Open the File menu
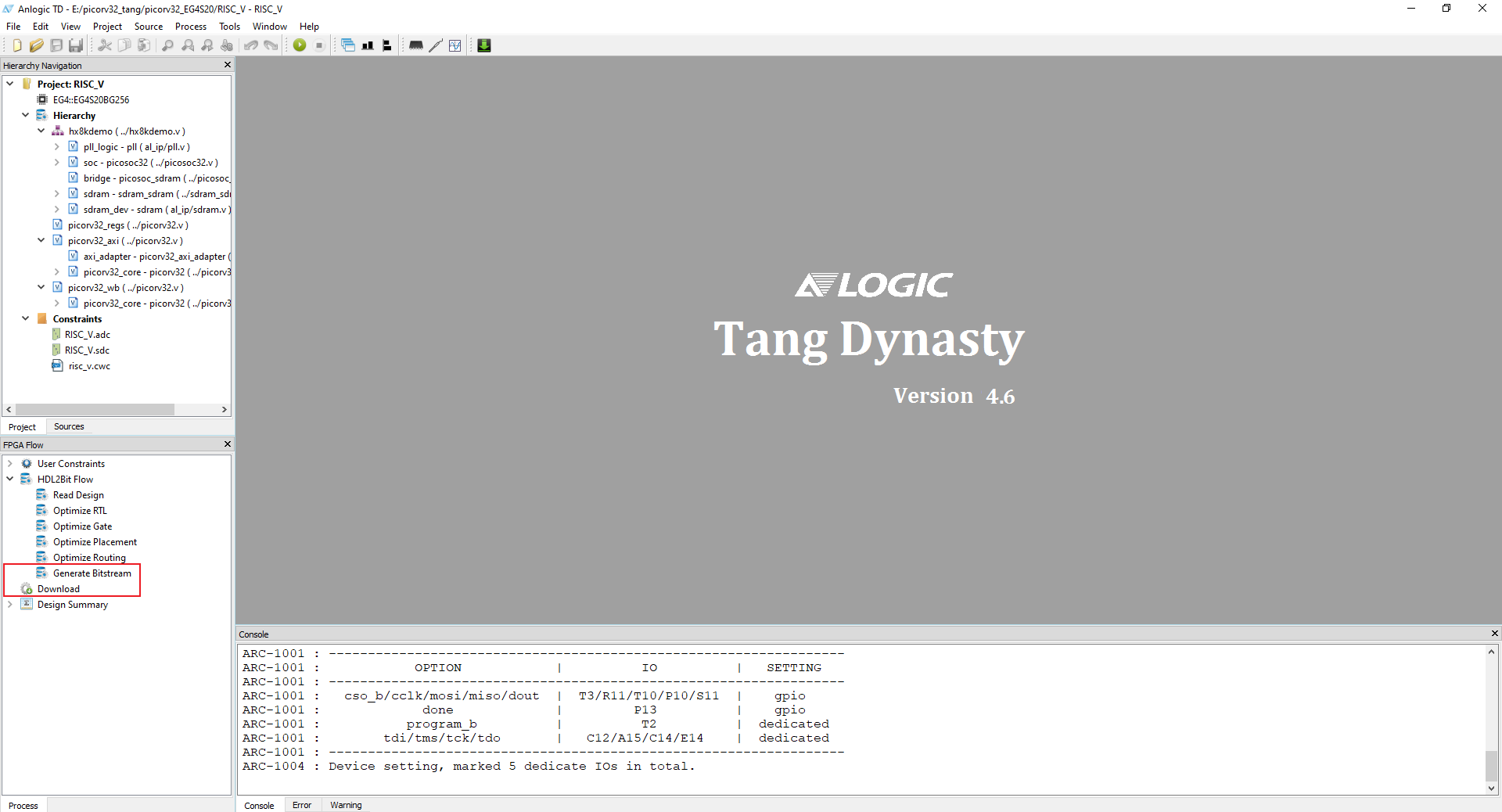This screenshot has width=1502, height=812. pyautogui.click(x=13, y=27)
